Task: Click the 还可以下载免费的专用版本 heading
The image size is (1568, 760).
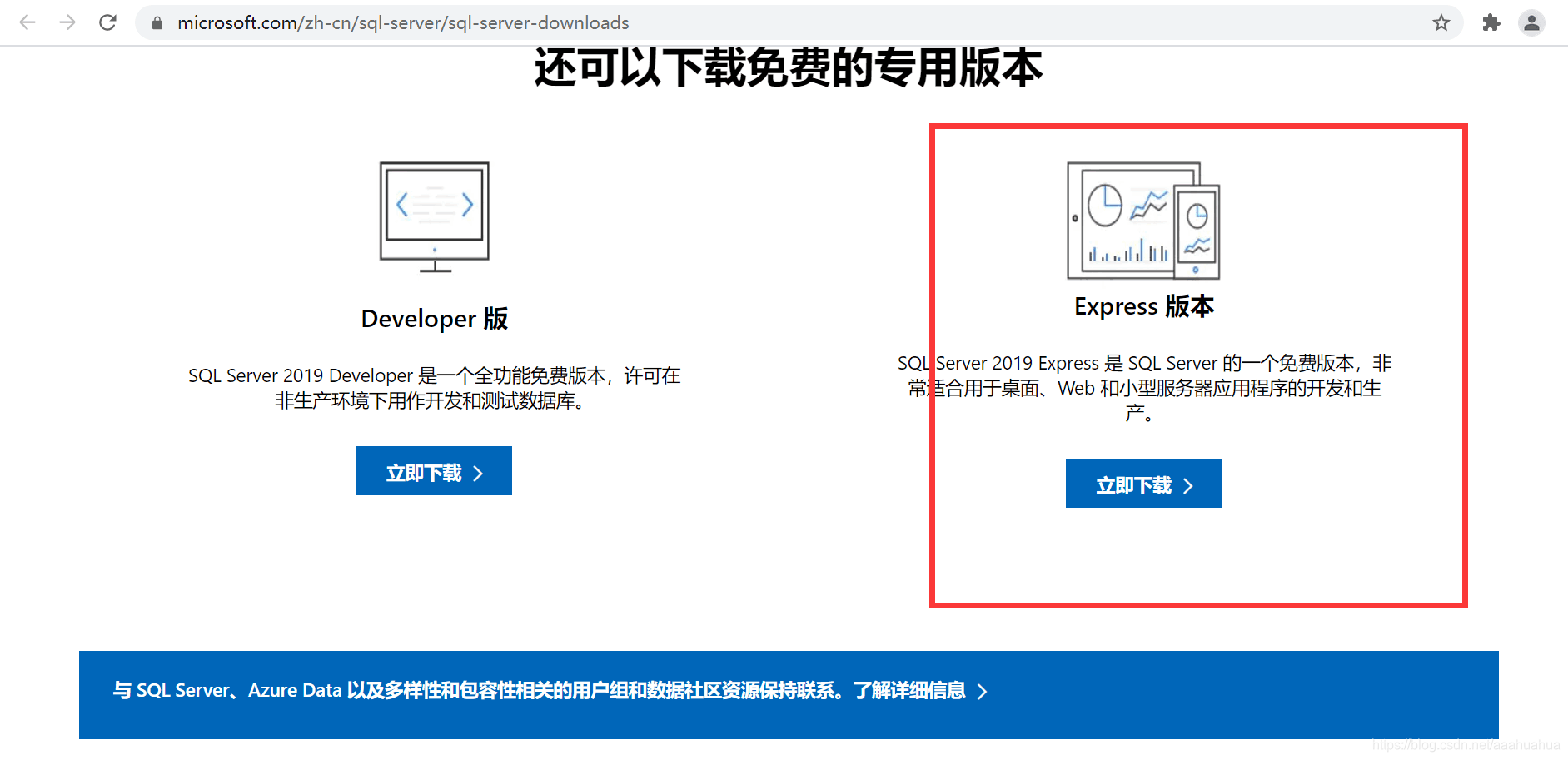Action: pyautogui.click(x=788, y=68)
